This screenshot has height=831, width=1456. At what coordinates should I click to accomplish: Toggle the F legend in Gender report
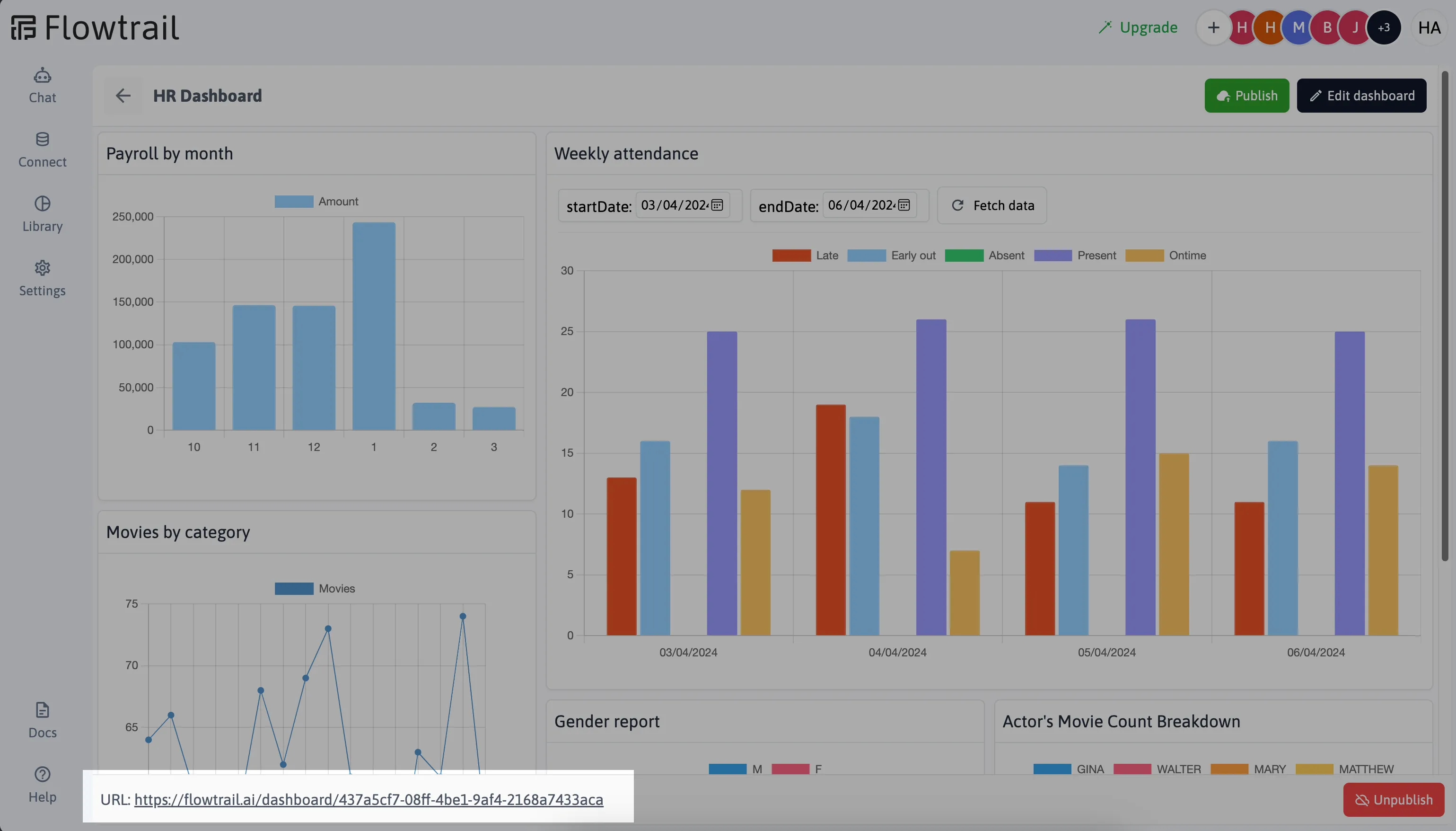pos(797,769)
